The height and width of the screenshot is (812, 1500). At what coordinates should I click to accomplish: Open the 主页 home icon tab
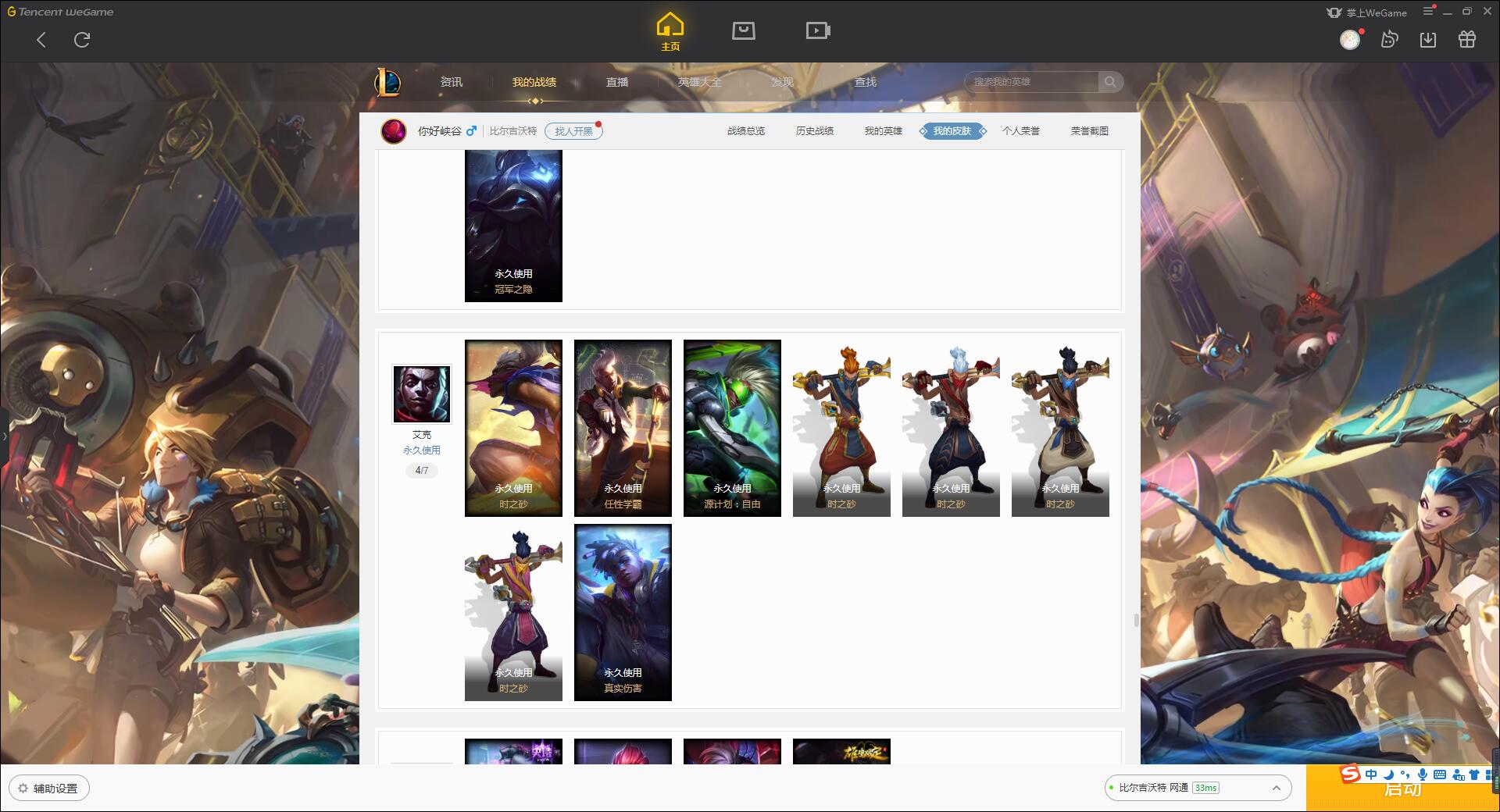click(x=670, y=32)
